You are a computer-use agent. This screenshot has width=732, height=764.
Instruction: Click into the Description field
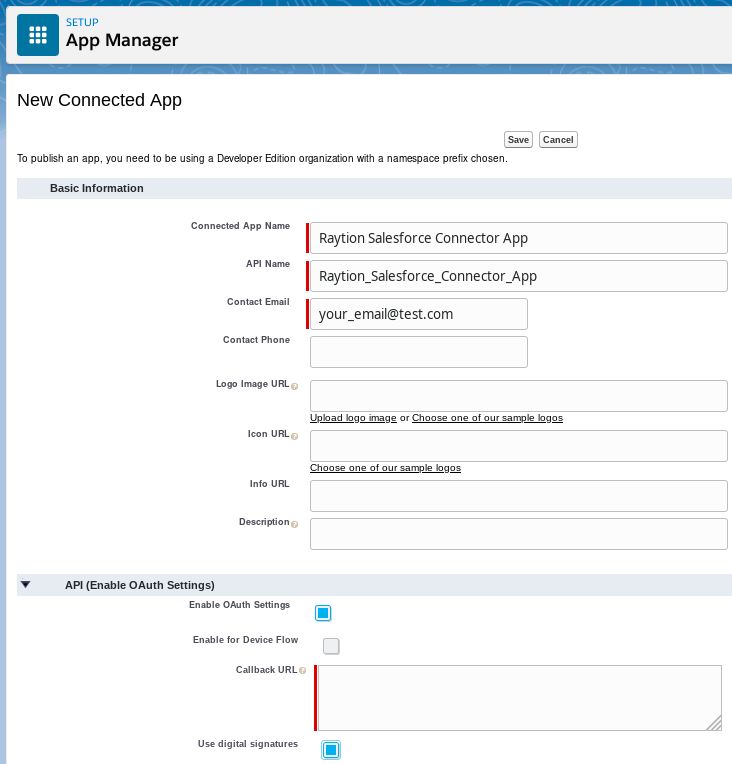519,534
